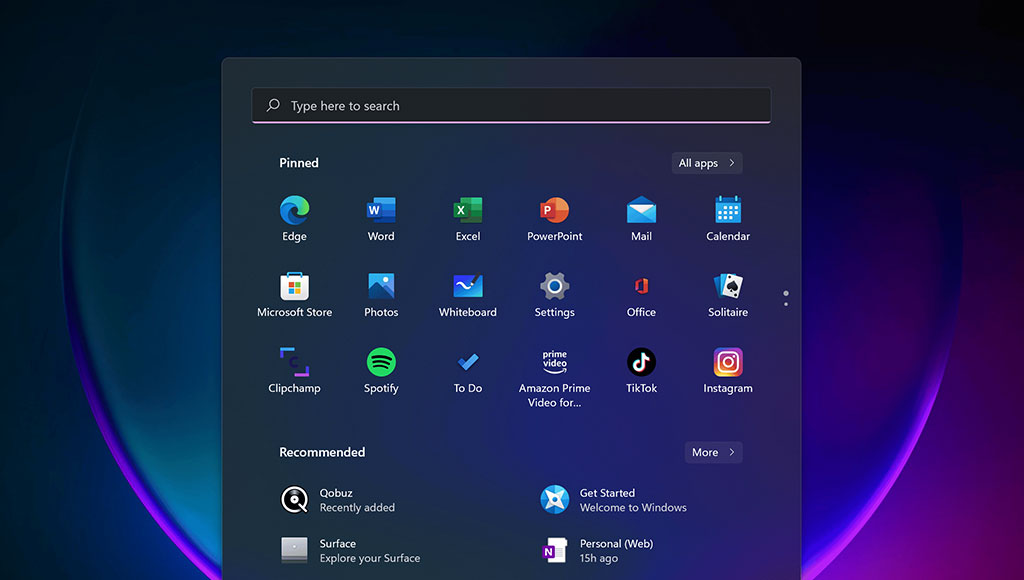Open the Excel app icon

(x=468, y=211)
